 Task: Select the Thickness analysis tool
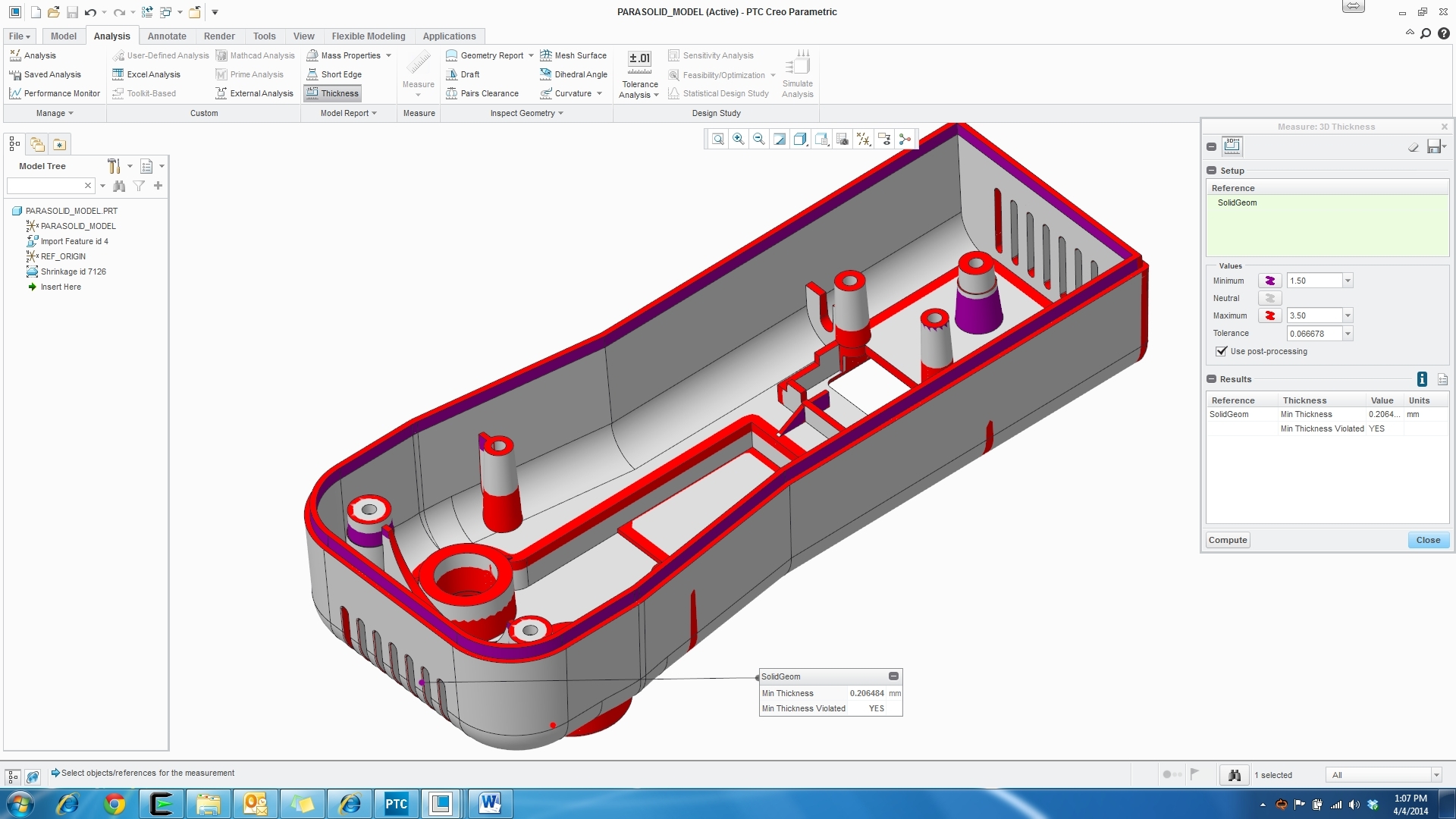click(333, 93)
